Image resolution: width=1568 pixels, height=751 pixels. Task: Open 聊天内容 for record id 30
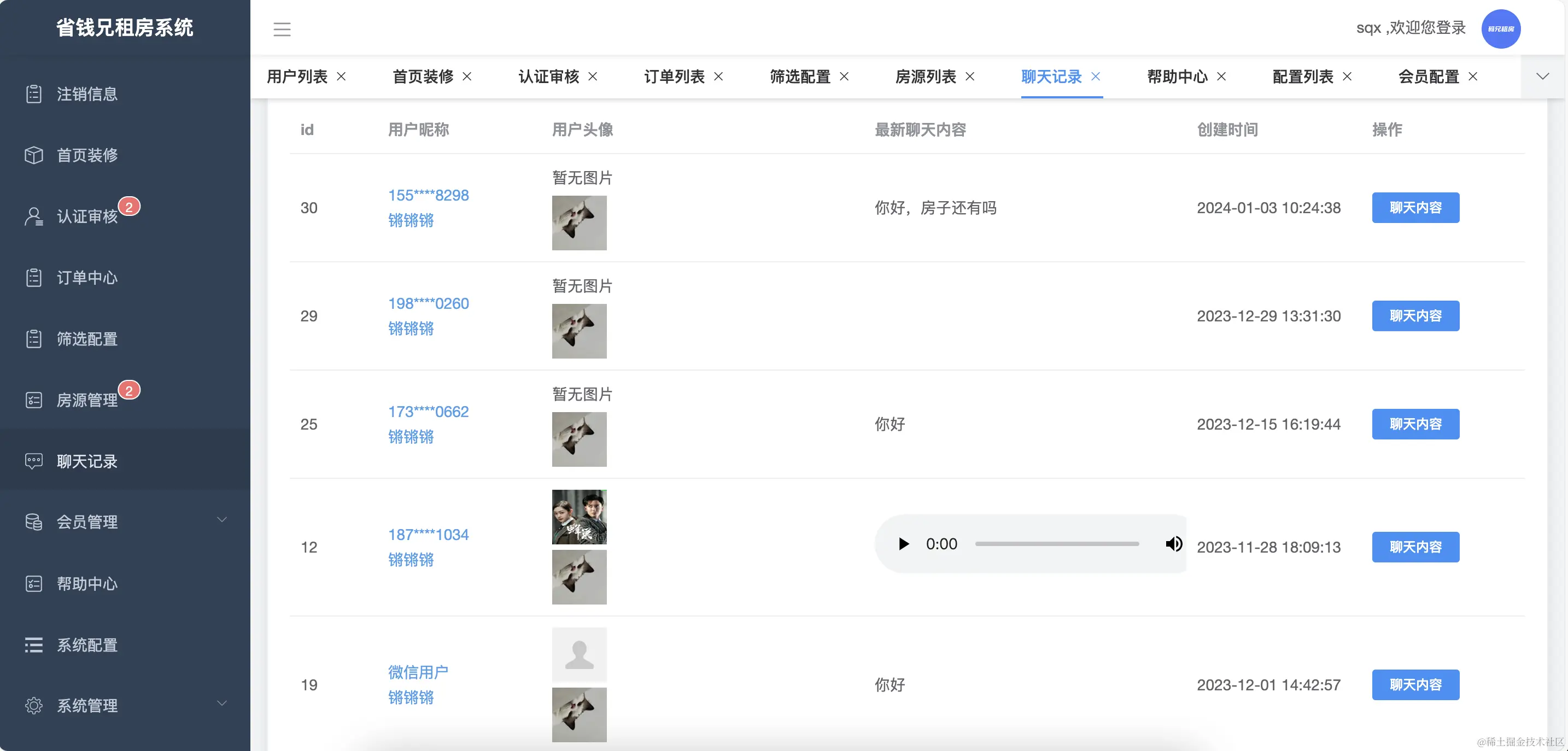pyautogui.click(x=1415, y=208)
